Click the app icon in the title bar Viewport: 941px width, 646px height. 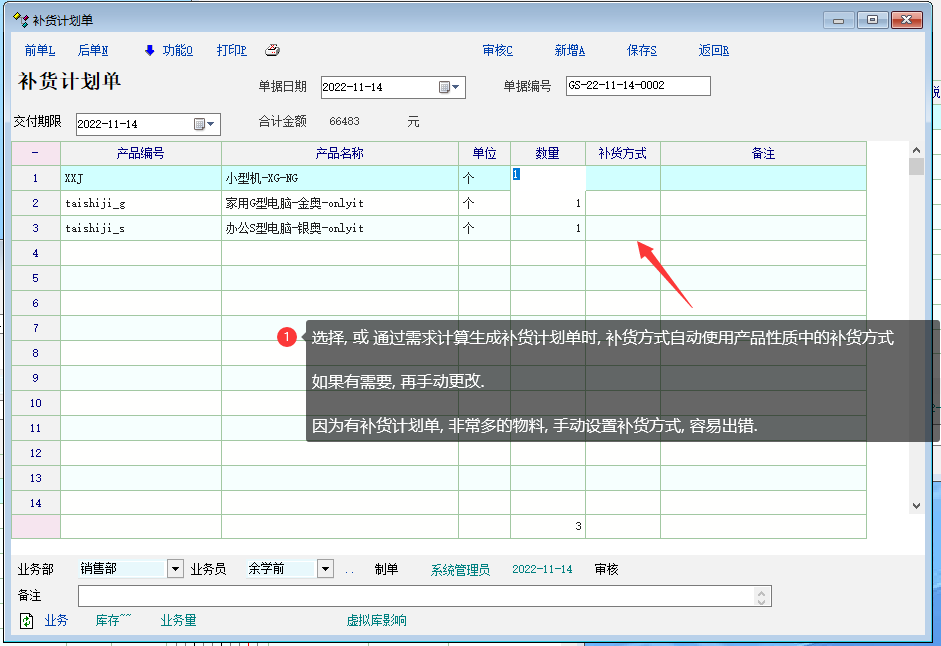pos(20,19)
